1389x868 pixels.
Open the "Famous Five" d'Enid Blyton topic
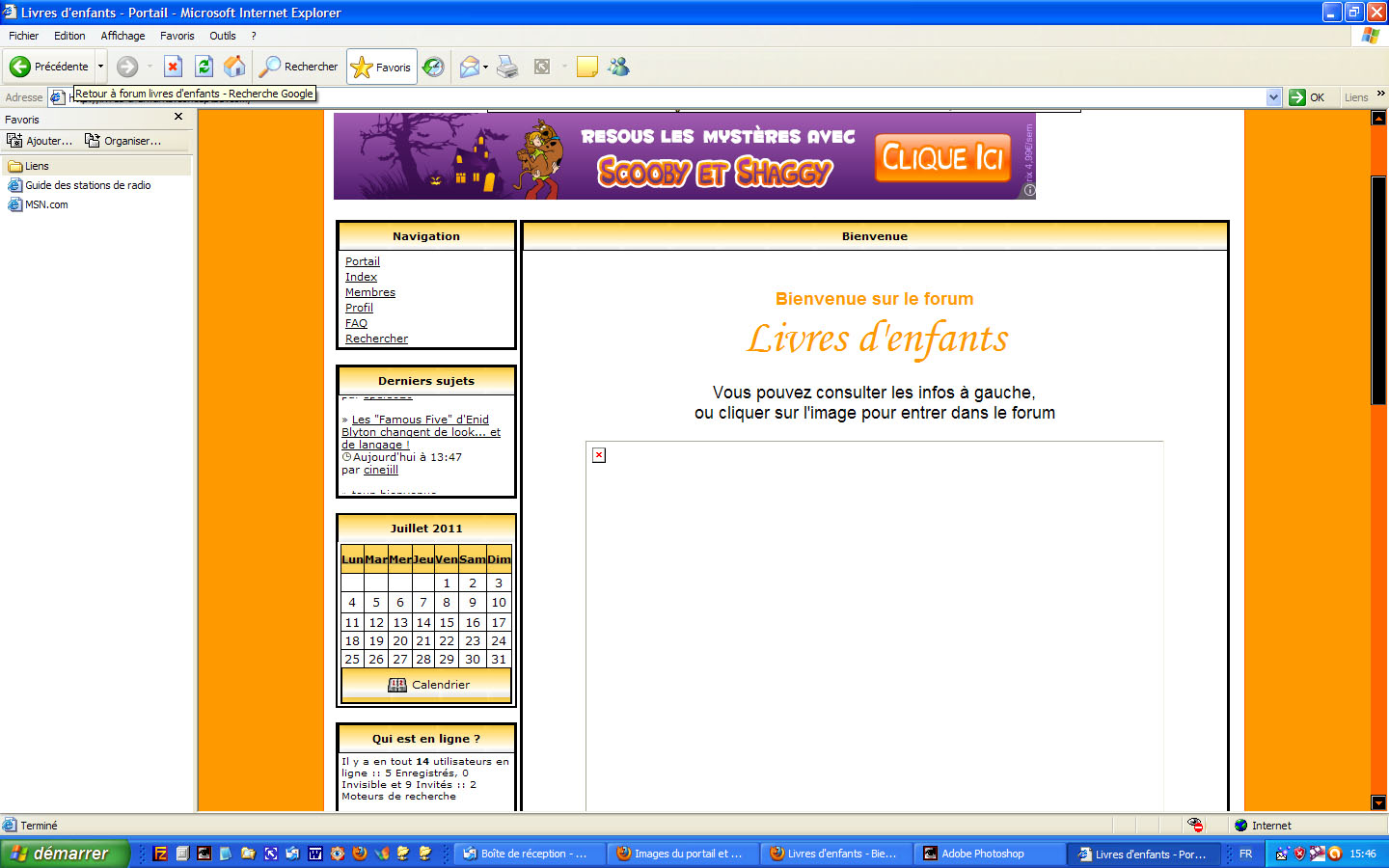(422, 432)
